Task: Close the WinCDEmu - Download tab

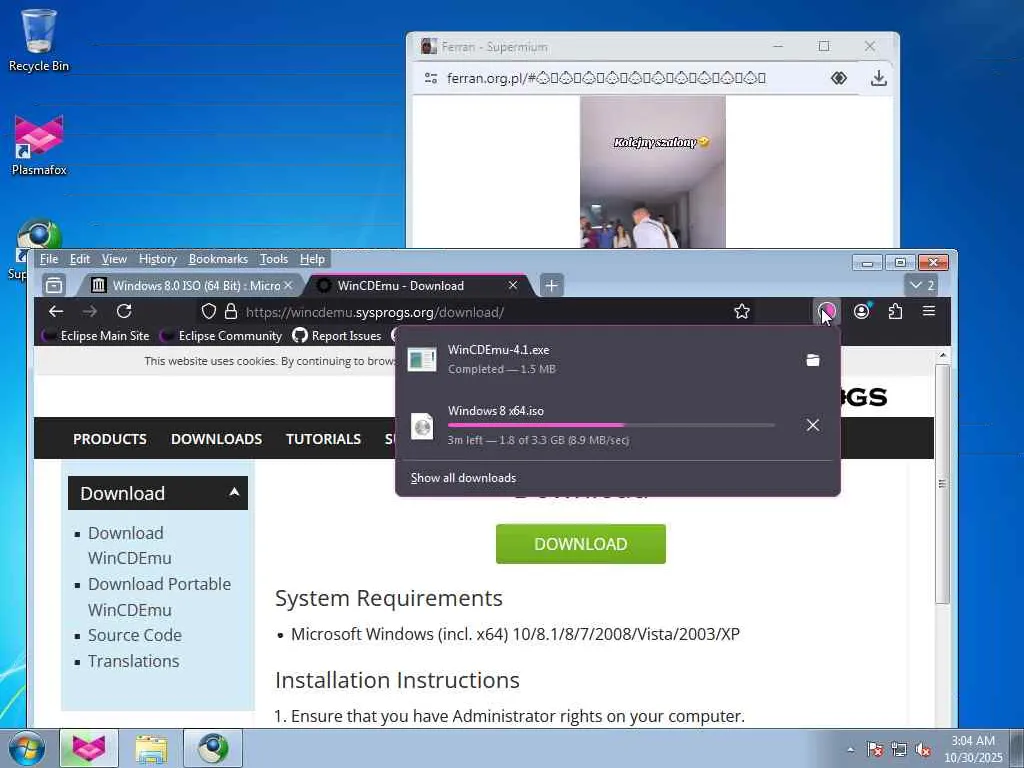Action: 513,285
